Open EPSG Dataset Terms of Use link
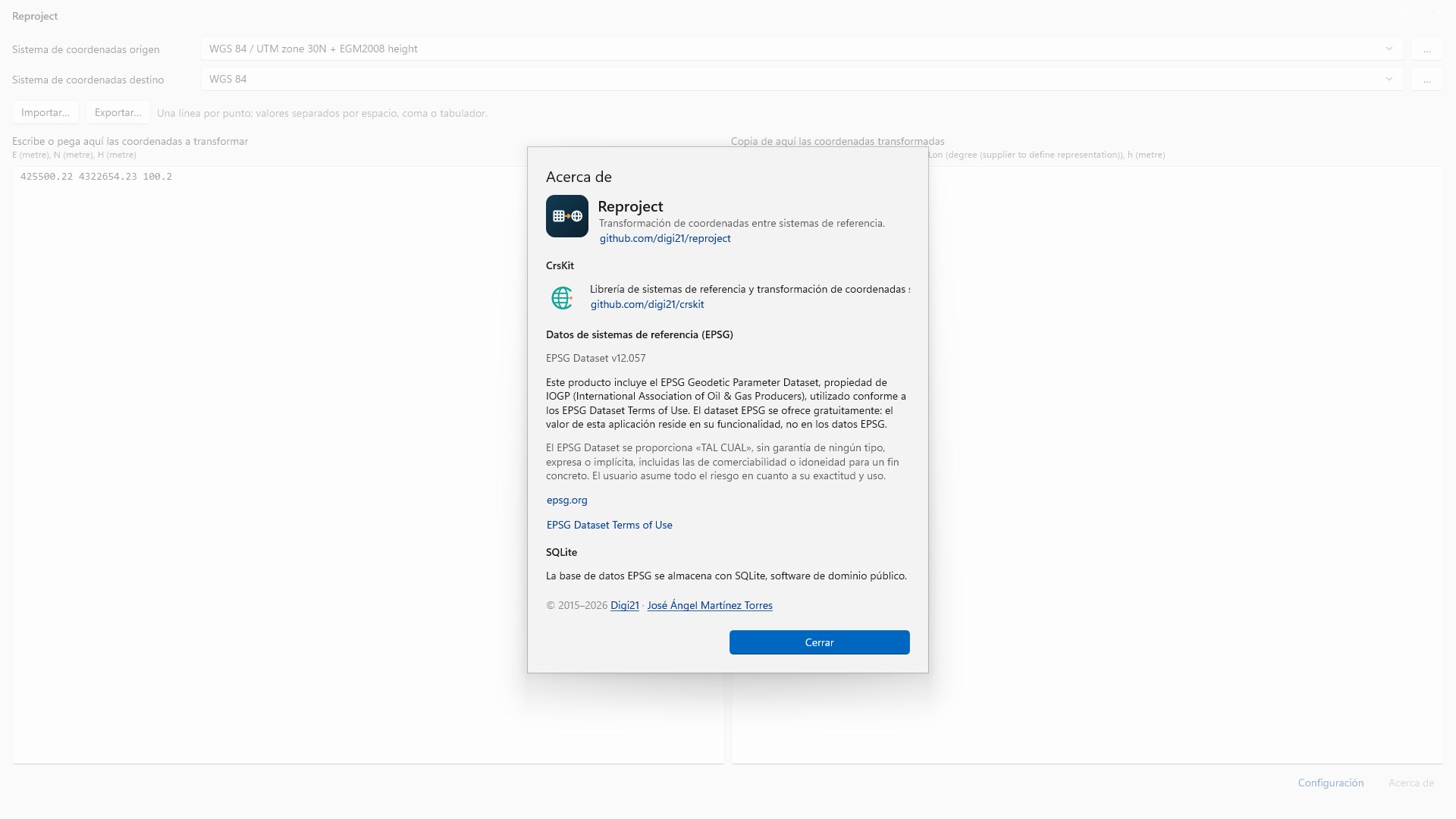 pos(609,525)
